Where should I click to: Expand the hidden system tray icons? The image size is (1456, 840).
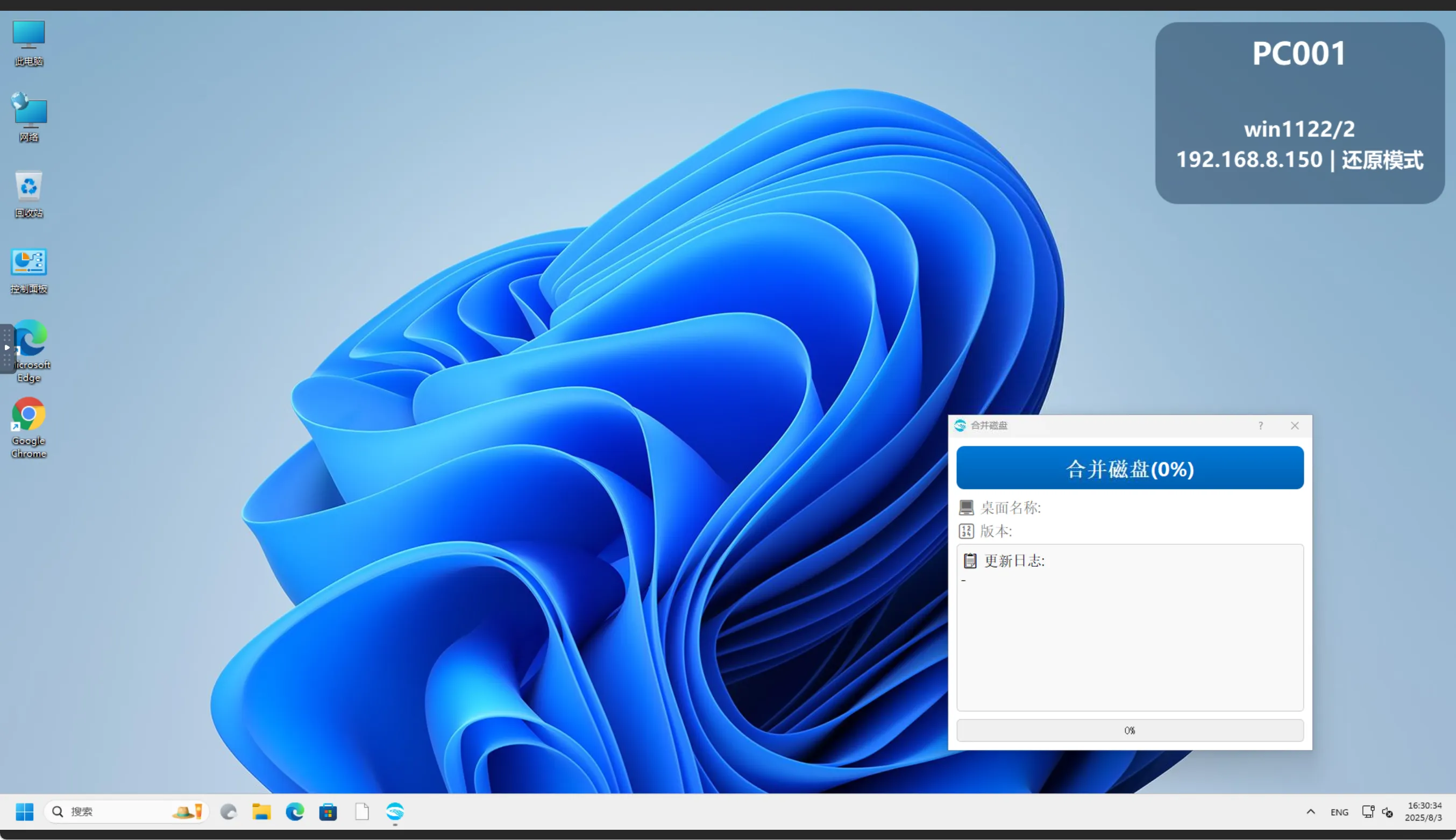click(x=1311, y=811)
